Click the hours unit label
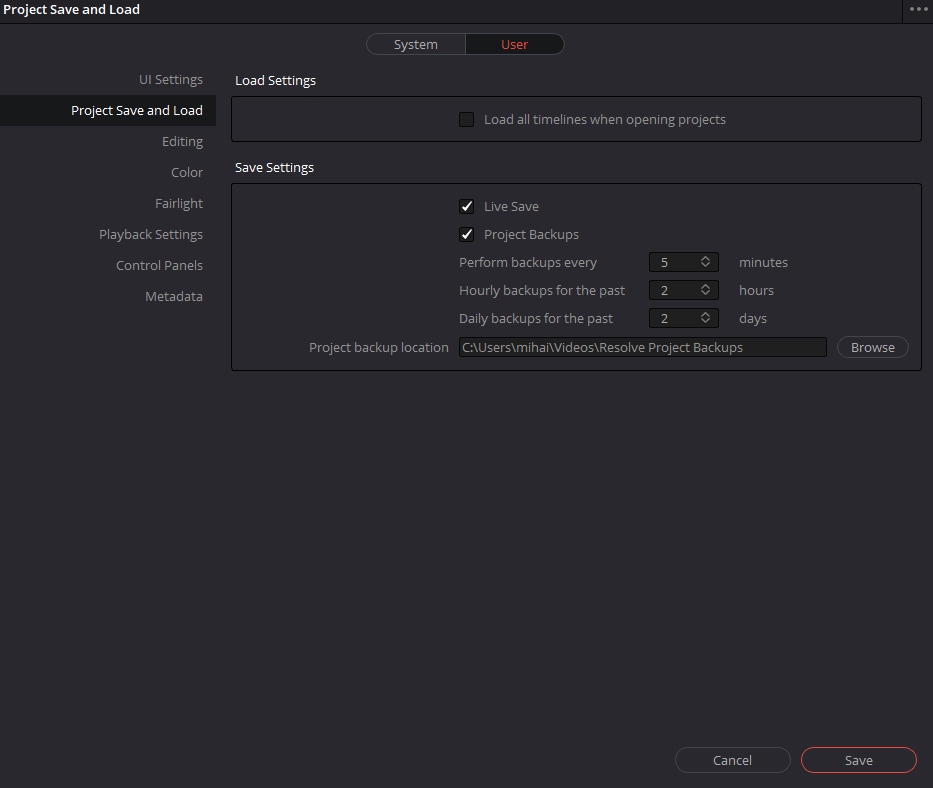933x788 pixels. pyautogui.click(x=756, y=290)
